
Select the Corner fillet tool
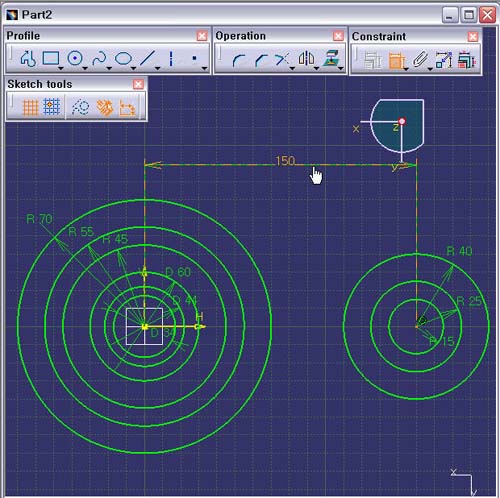tap(238, 60)
